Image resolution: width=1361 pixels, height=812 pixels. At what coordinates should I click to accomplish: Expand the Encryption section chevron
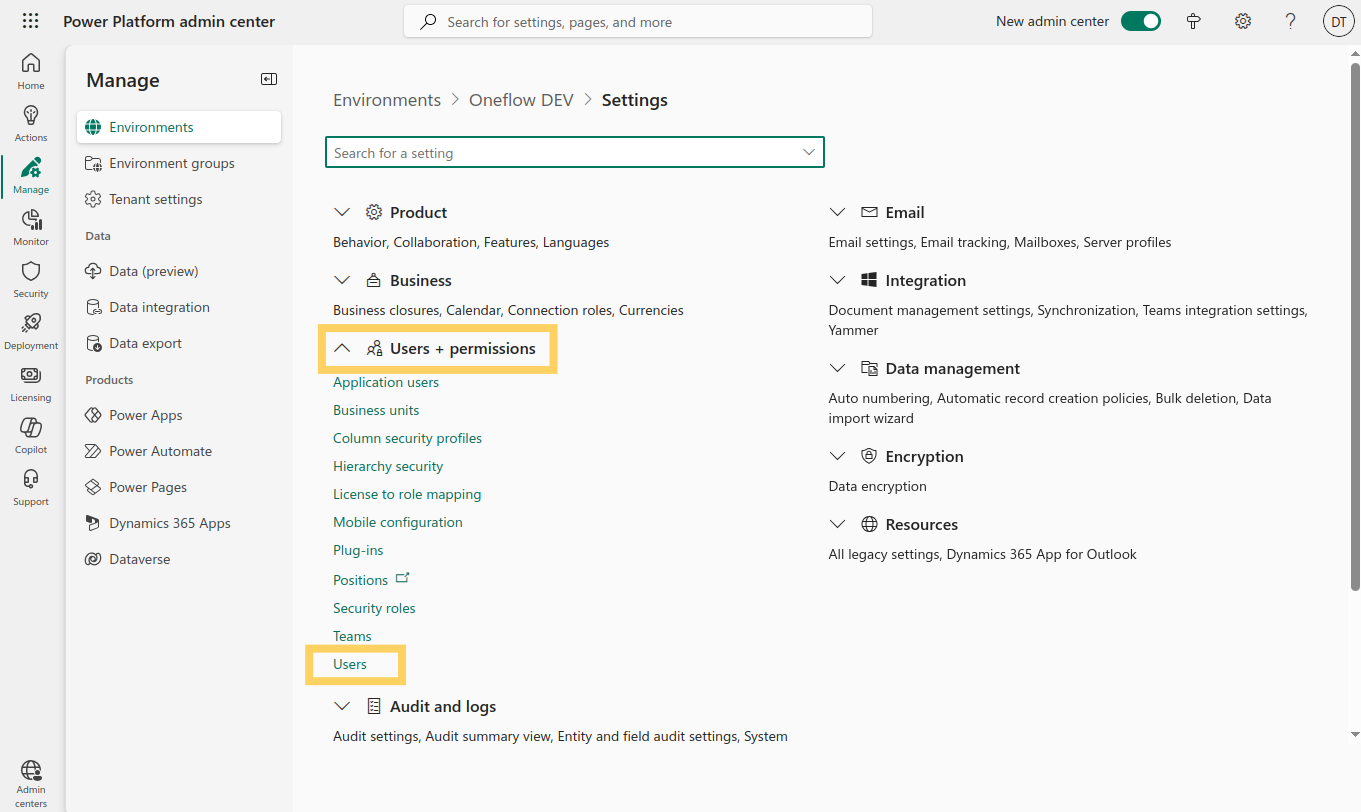837,456
